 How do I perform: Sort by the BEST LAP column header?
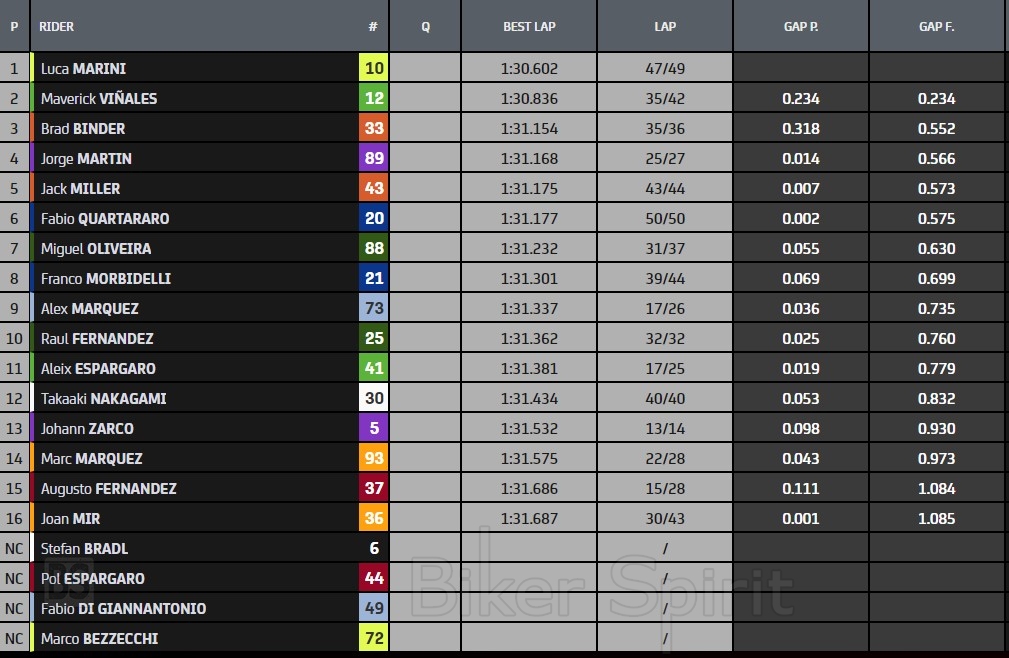click(529, 27)
